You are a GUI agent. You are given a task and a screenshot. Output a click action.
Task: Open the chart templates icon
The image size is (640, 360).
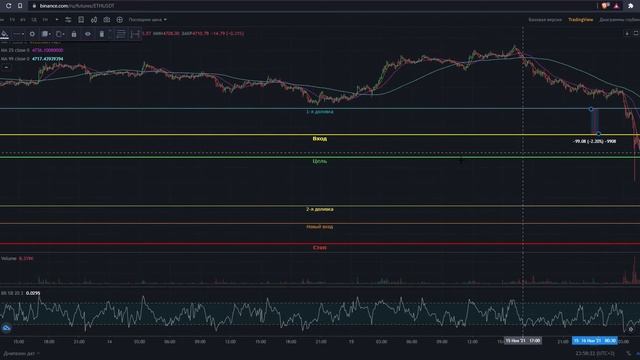click(81, 20)
